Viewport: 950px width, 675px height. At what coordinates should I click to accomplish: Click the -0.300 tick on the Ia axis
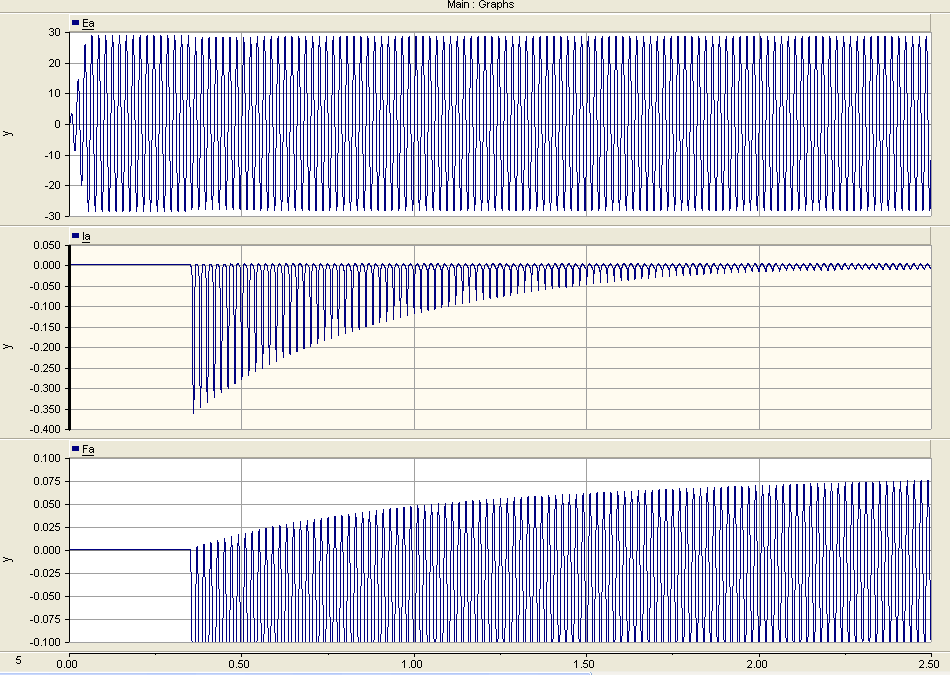point(45,388)
